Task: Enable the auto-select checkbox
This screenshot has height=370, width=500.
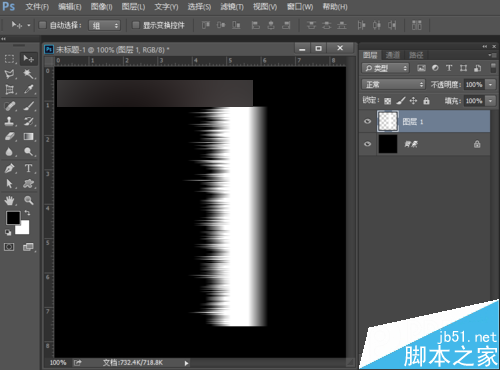Action: (x=42, y=25)
